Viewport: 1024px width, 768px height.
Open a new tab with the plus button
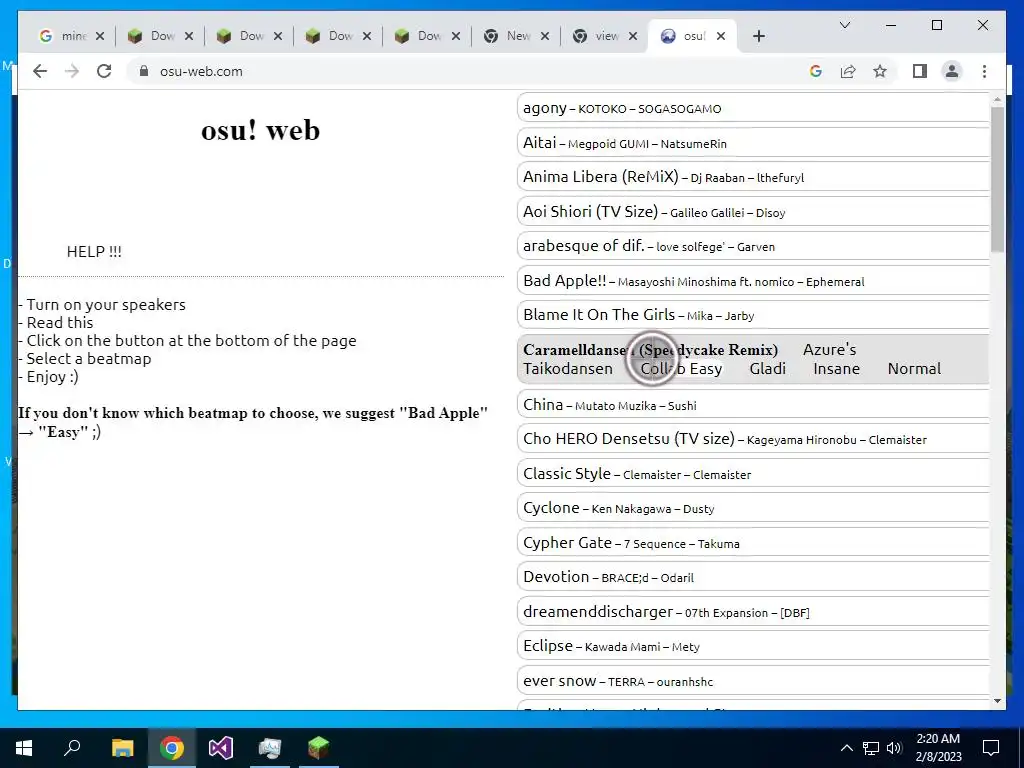[758, 36]
